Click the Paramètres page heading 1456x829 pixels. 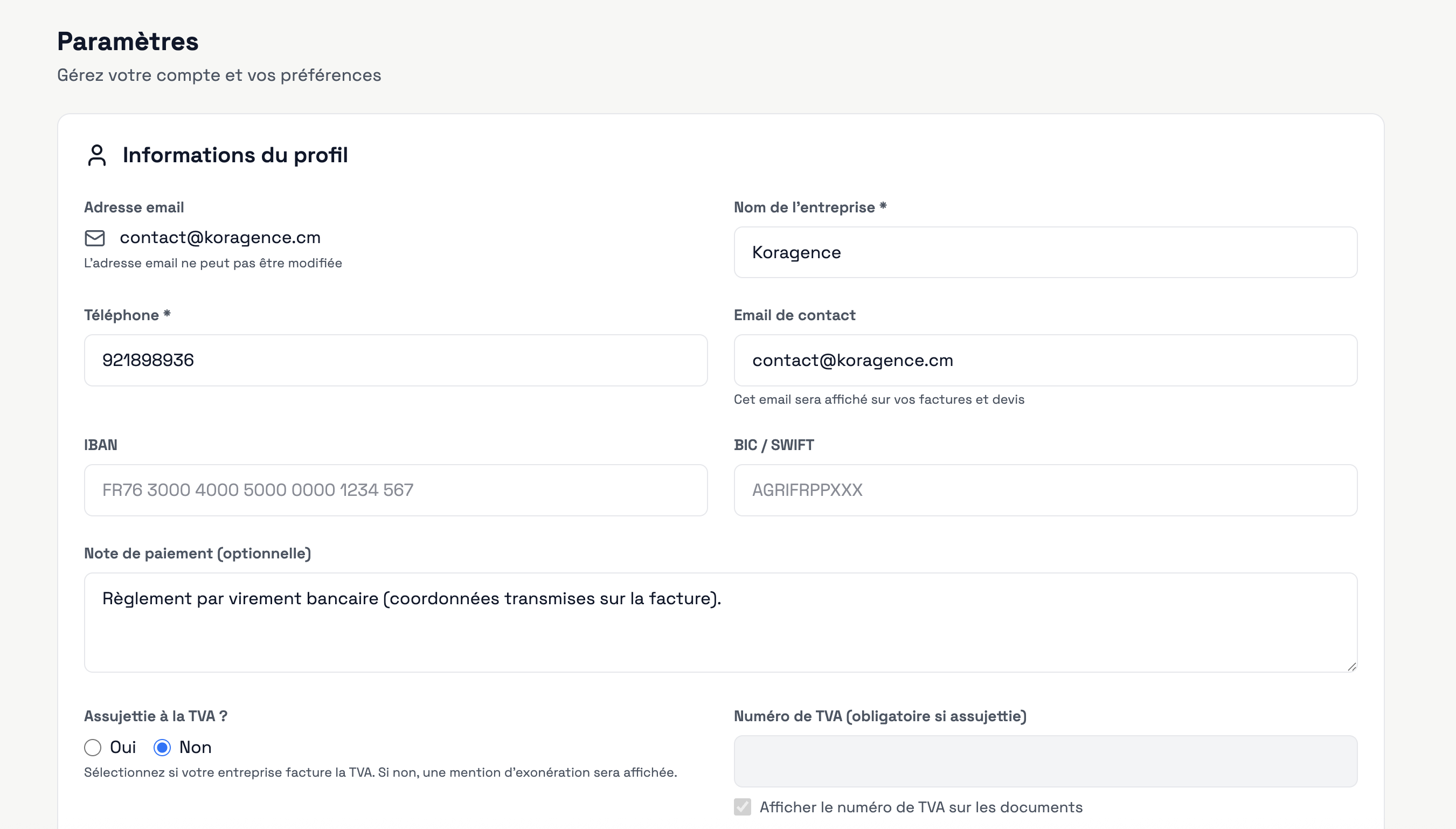[128, 42]
